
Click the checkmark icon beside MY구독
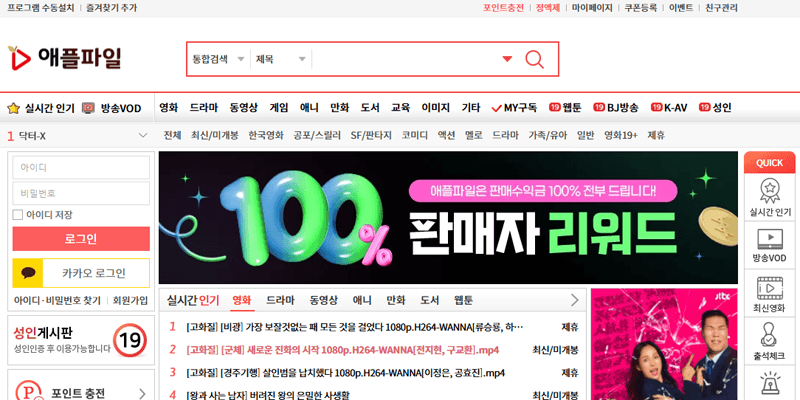point(496,108)
